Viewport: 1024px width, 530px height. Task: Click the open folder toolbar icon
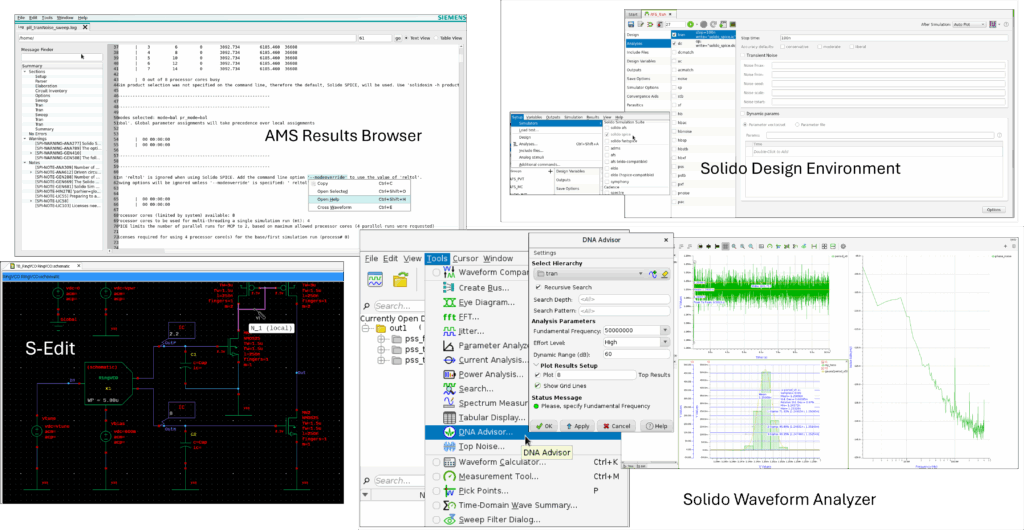(401, 281)
